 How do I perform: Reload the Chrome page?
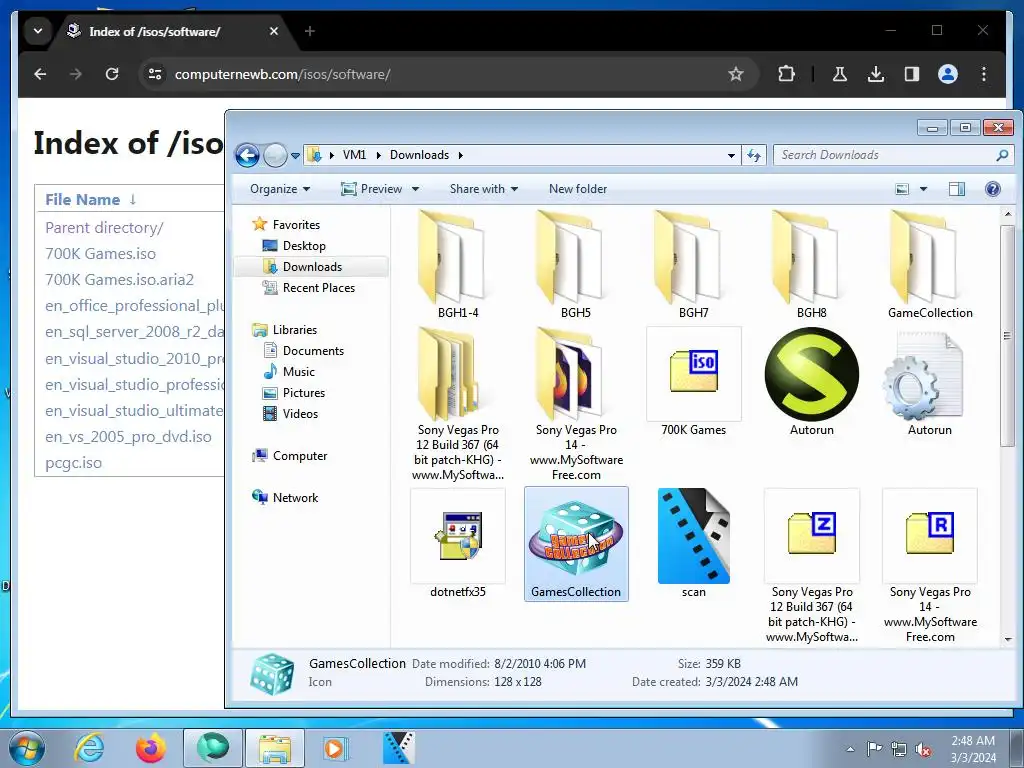click(112, 74)
